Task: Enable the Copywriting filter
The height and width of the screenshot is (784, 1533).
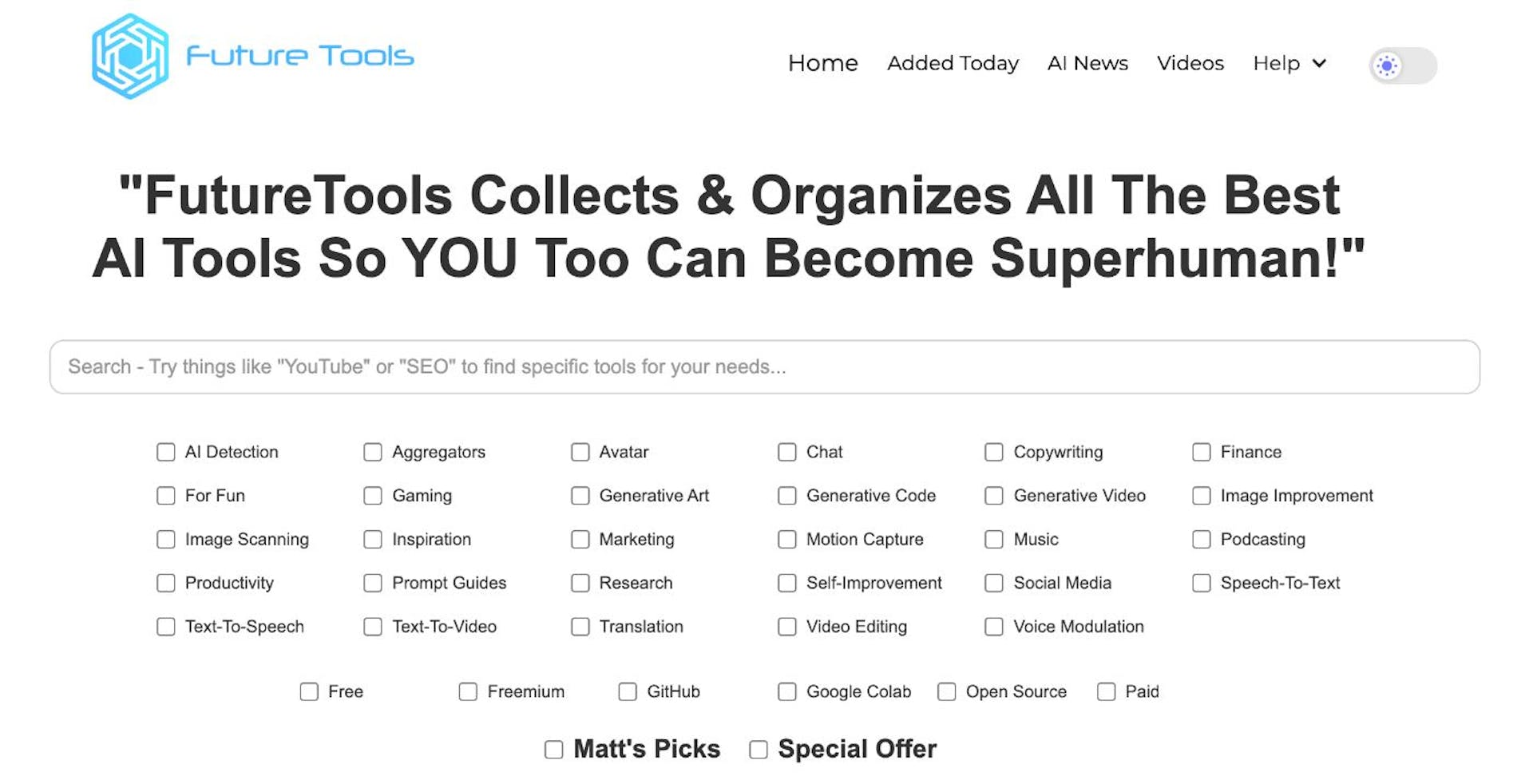Action: coord(993,451)
